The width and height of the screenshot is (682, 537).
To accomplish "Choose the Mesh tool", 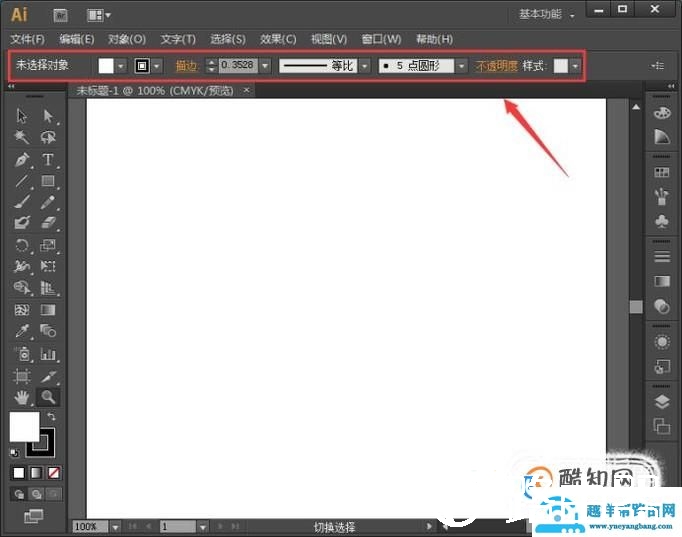I will pos(22,310).
